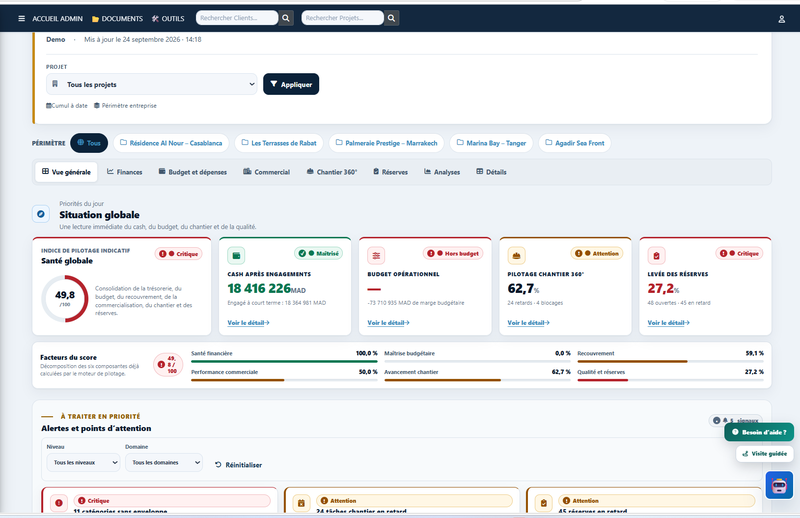Expand the Tous les domaines dropdown
The width and height of the screenshot is (800, 518).
pyautogui.click(x=164, y=462)
